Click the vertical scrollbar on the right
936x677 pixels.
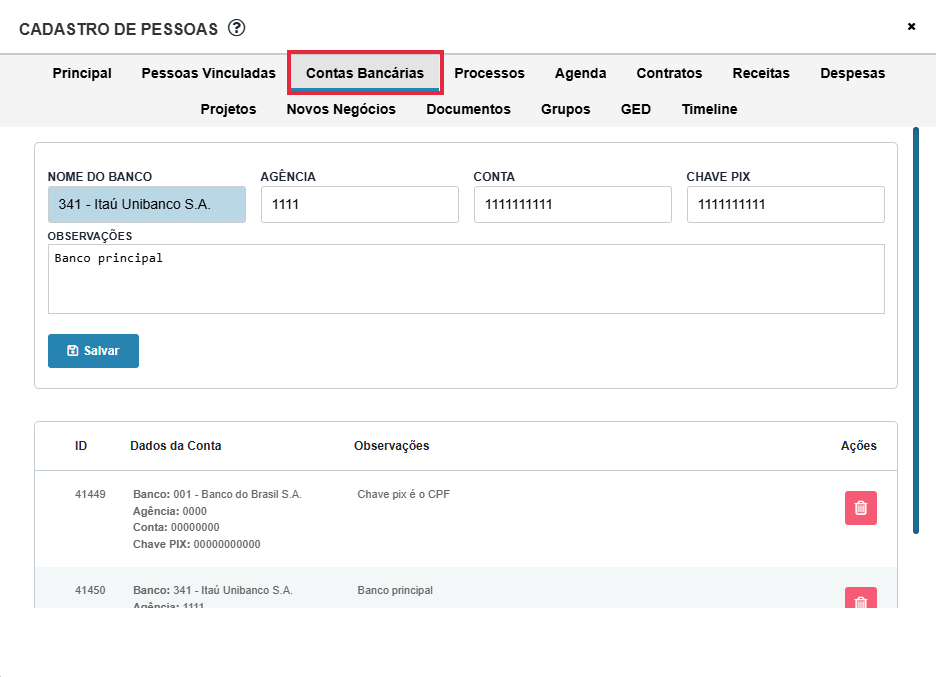tap(916, 330)
